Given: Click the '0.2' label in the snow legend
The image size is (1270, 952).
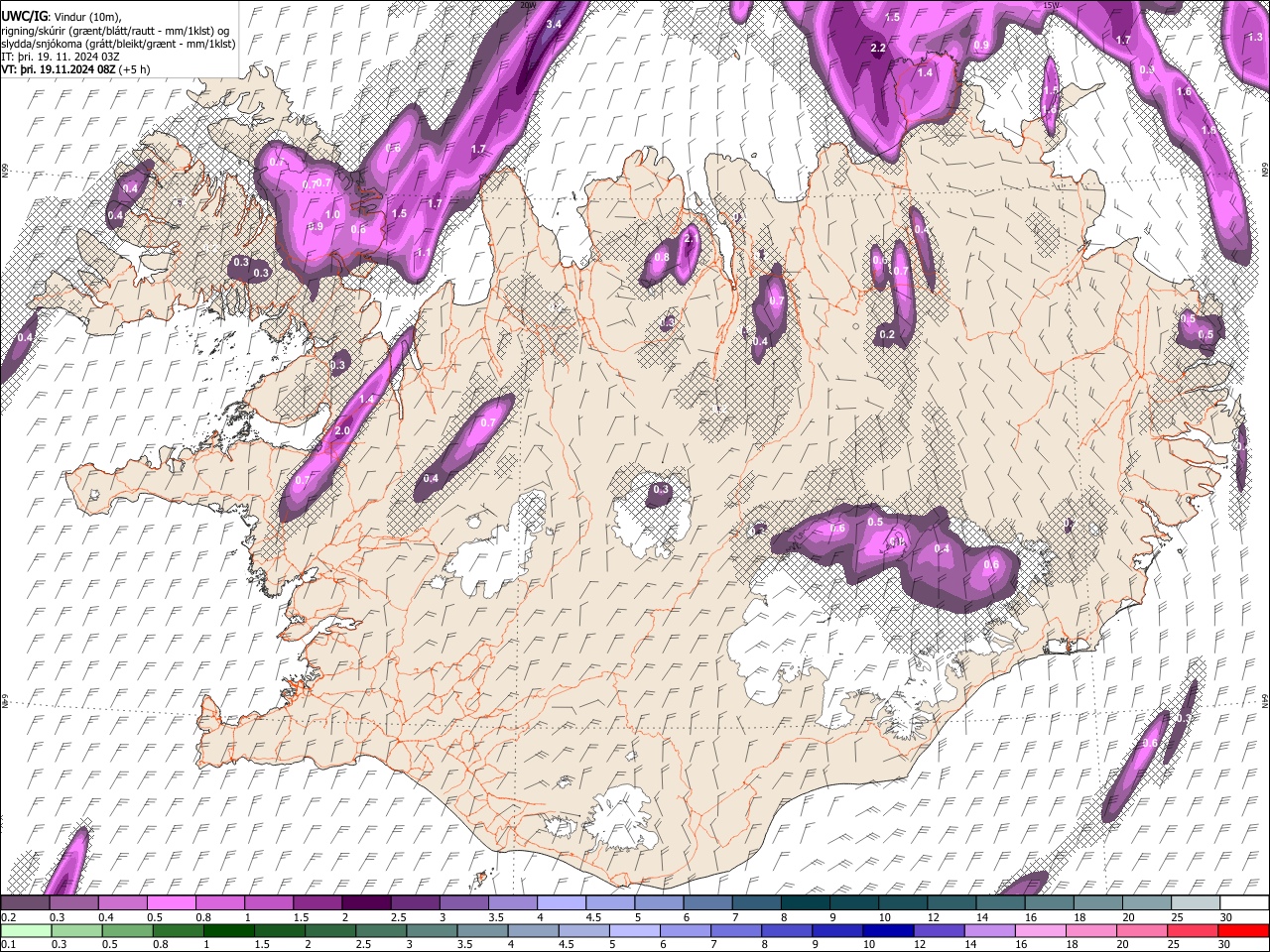Looking at the screenshot, I should coord(9,917).
